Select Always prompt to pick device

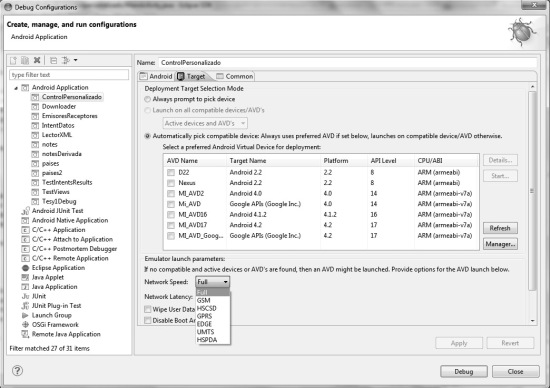pyautogui.click(x=148, y=99)
